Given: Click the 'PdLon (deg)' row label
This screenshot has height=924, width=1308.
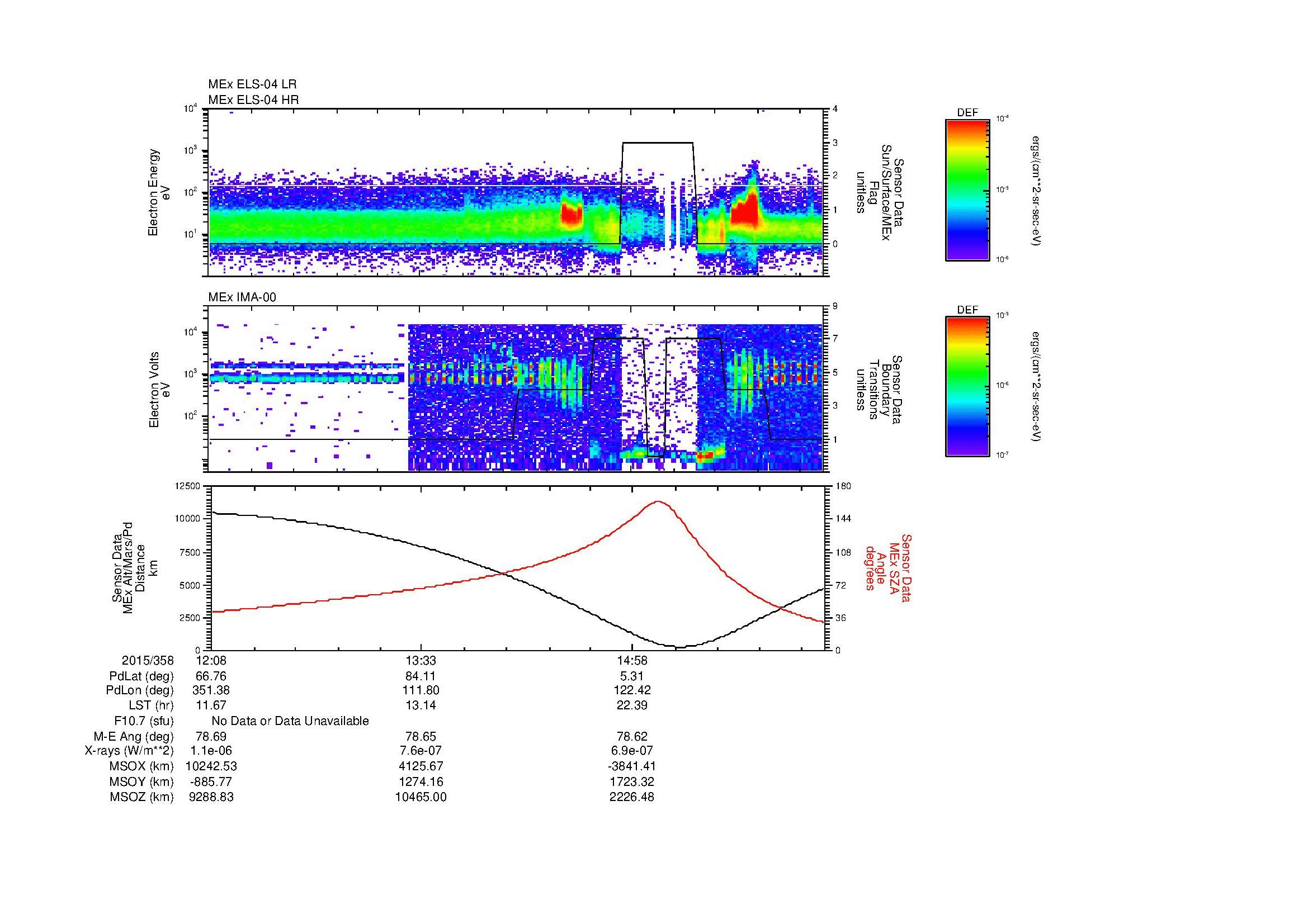Looking at the screenshot, I should pyautogui.click(x=140, y=690).
